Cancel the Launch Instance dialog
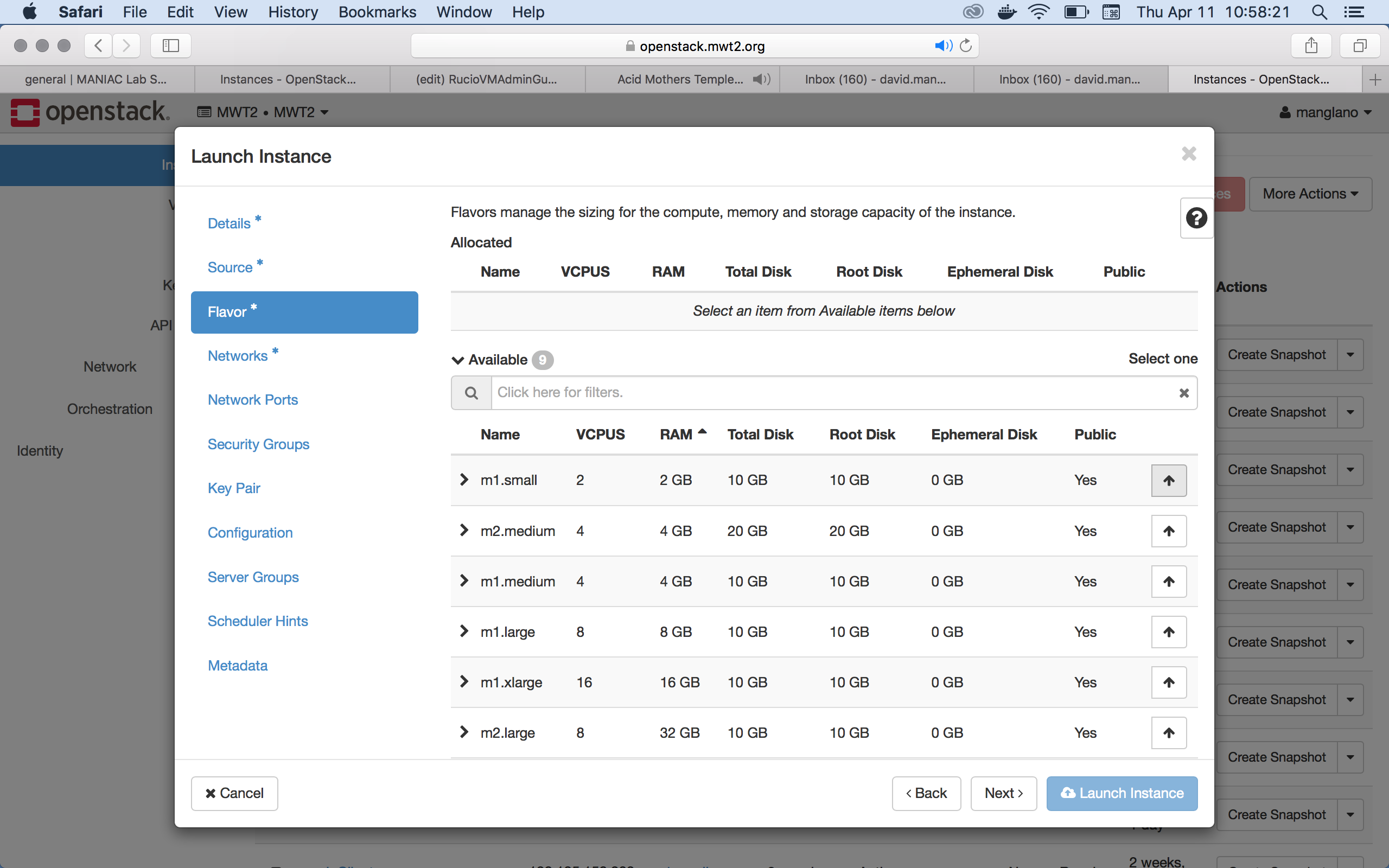 pos(234,793)
